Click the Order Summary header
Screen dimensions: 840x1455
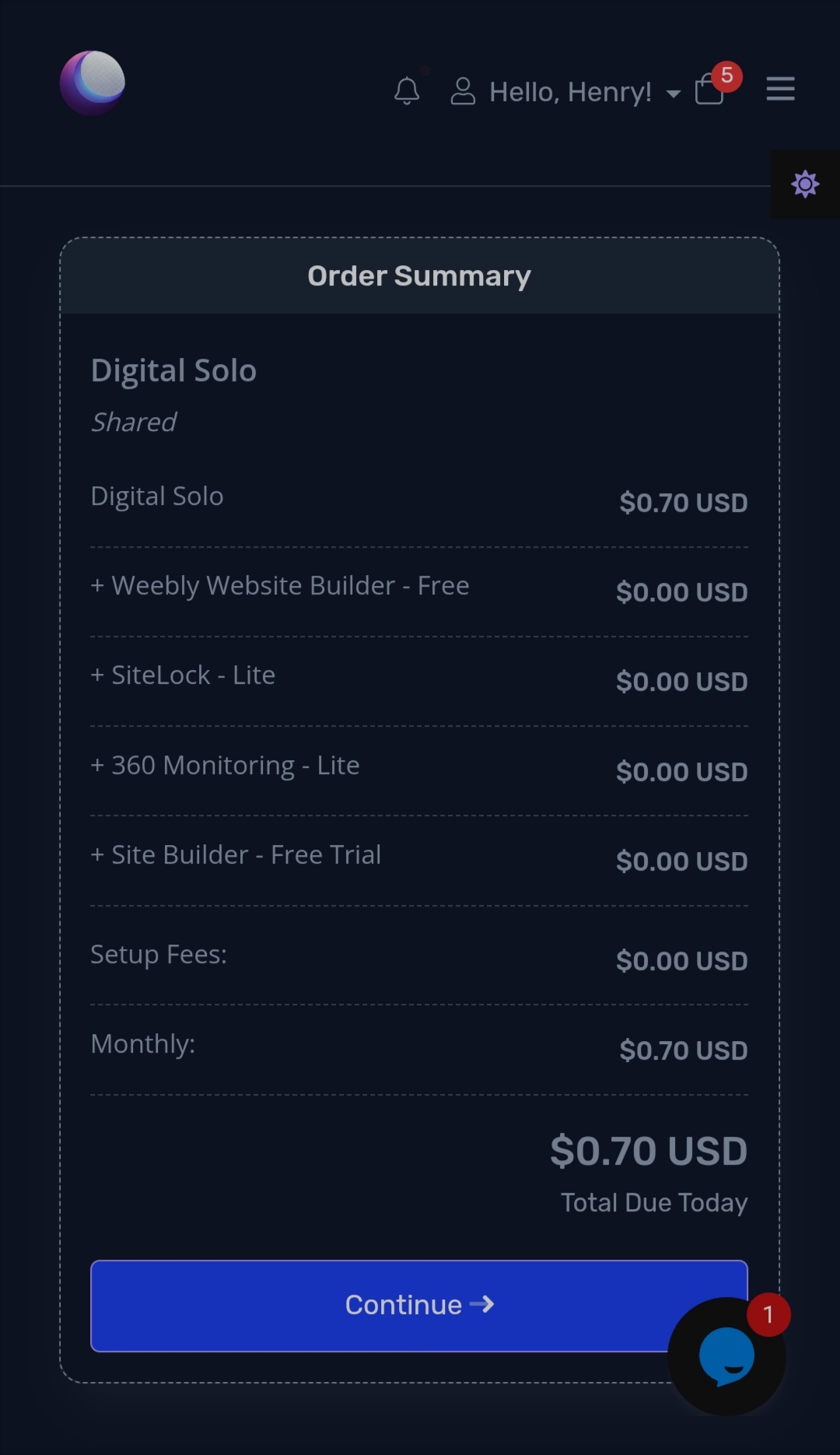click(418, 275)
